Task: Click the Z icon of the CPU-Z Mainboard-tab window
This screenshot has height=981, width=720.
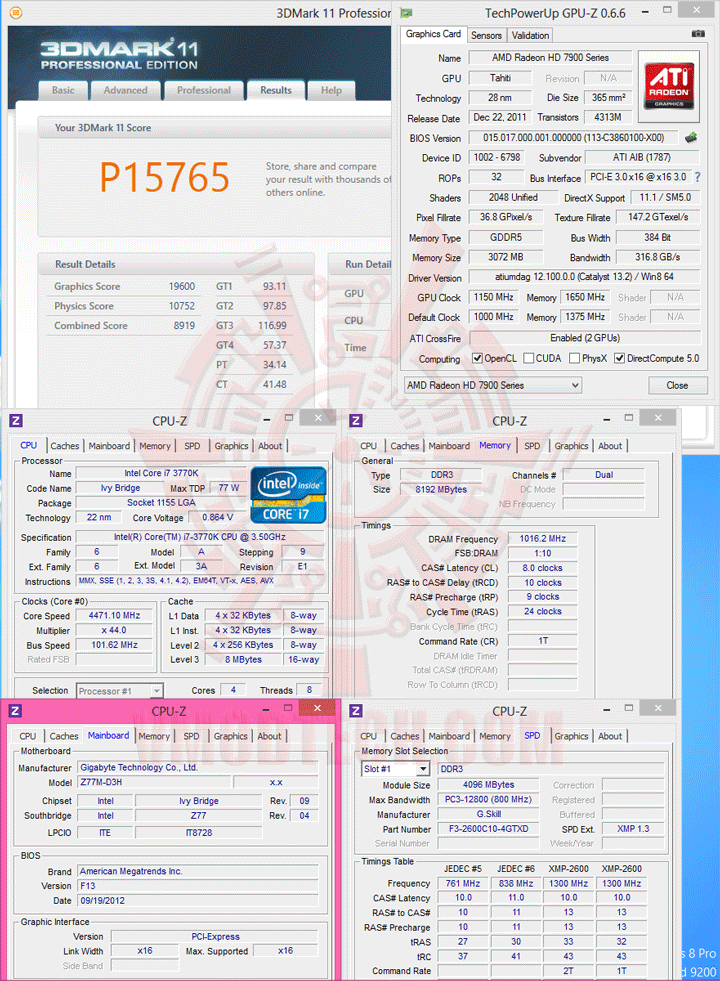Action: (x=16, y=711)
